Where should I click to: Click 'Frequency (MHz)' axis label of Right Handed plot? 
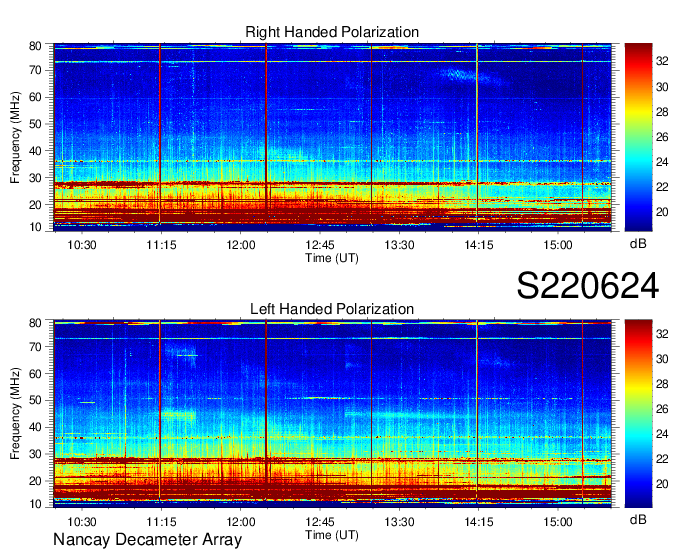point(15,137)
